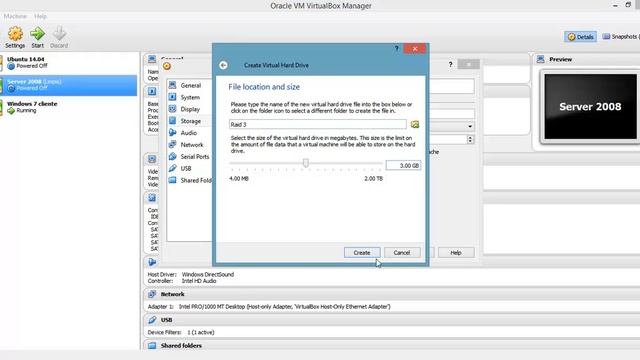The width and height of the screenshot is (640, 360).
Task: Click the Network section header
Action: pos(173,294)
